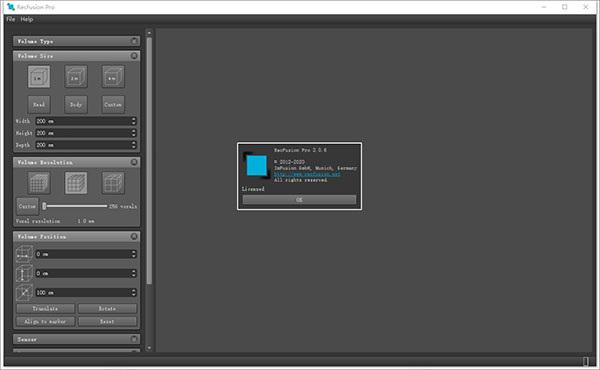Click the Height field stepper arrows
The width and height of the screenshot is (600, 370).
[x=134, y=133]
